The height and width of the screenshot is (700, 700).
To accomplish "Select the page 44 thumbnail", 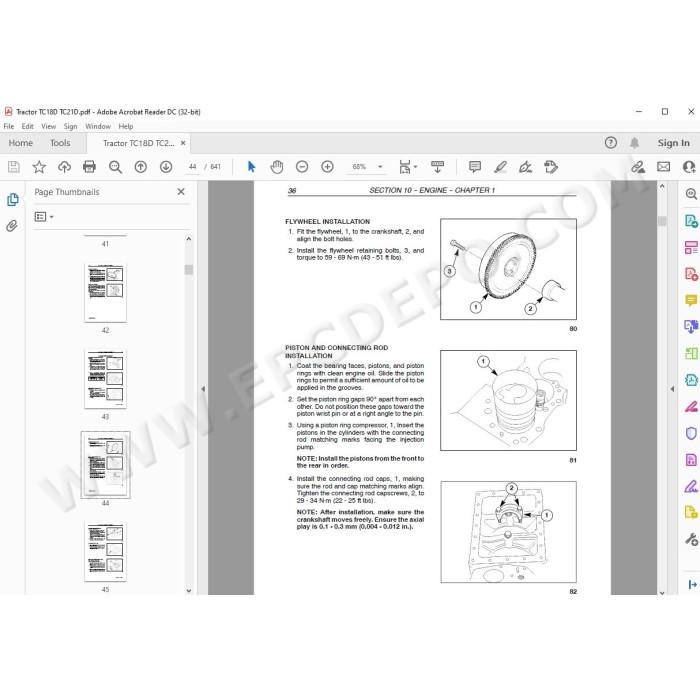I will tap(105, 465).
